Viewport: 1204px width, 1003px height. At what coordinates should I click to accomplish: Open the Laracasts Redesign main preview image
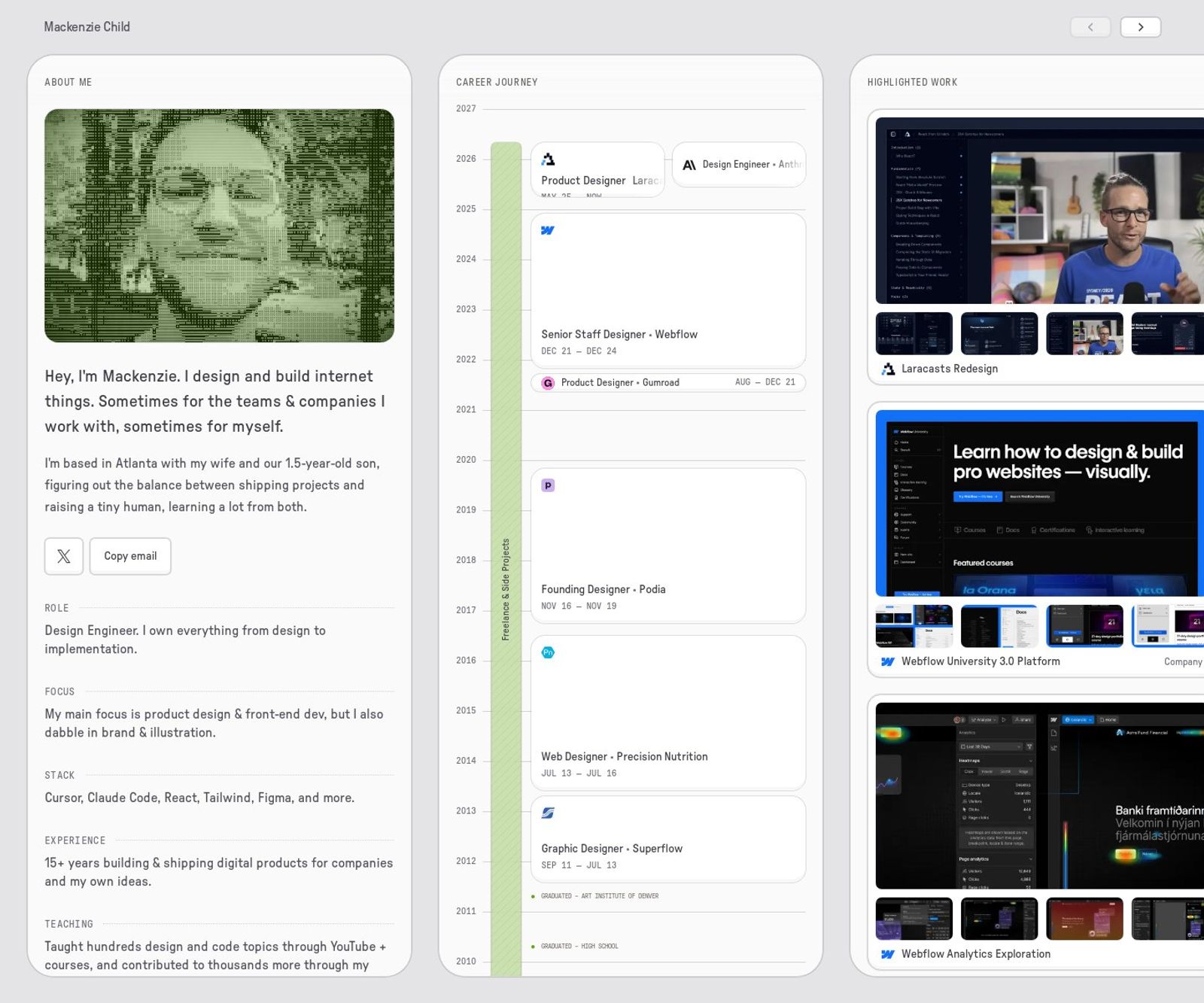click(1040, 211)
